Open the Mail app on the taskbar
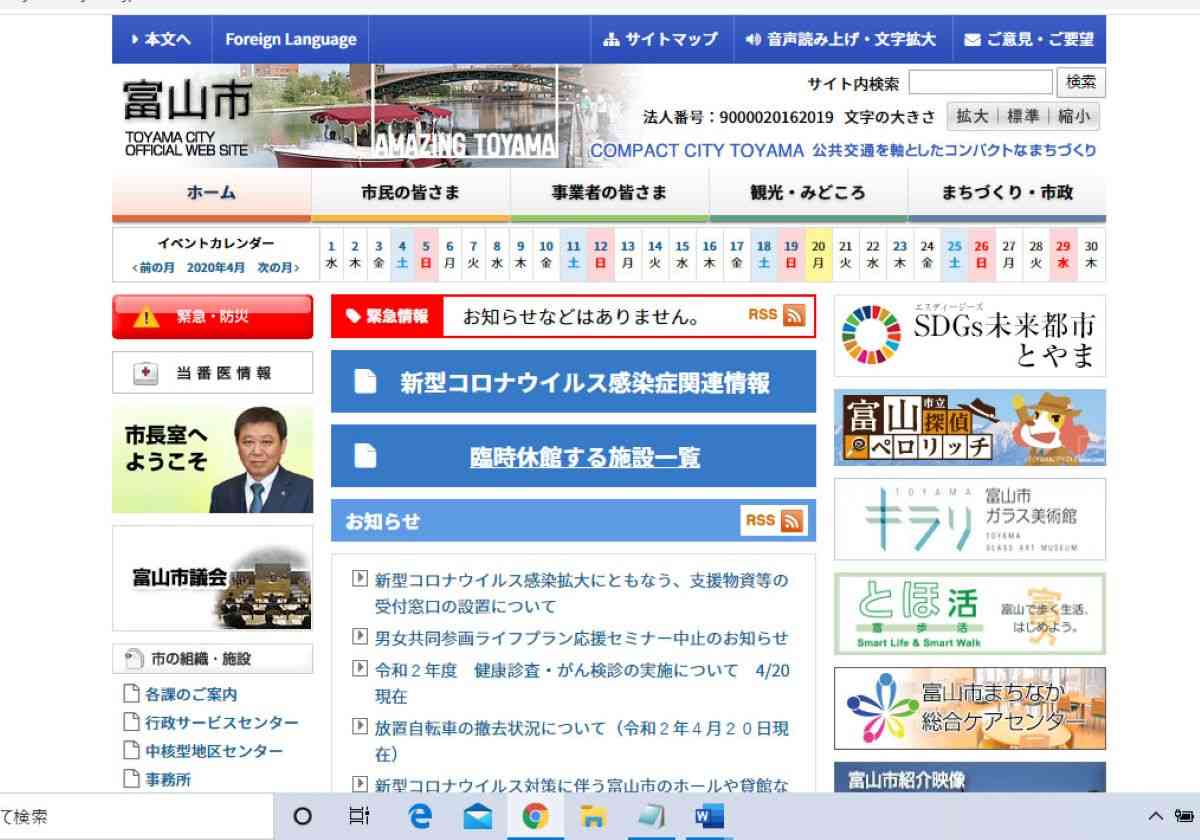This screenshot has width=1200, height=840. 478,817
